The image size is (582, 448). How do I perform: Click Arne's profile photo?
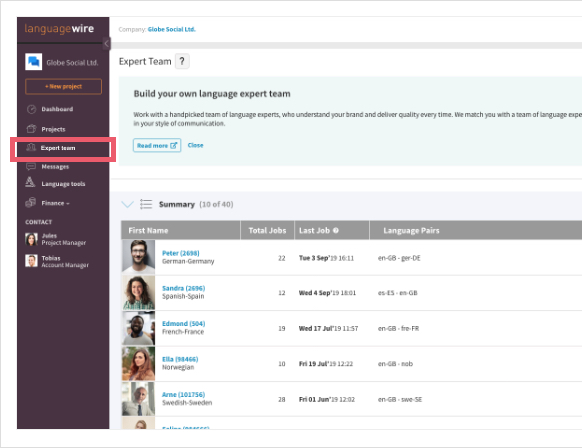(138, 399)
